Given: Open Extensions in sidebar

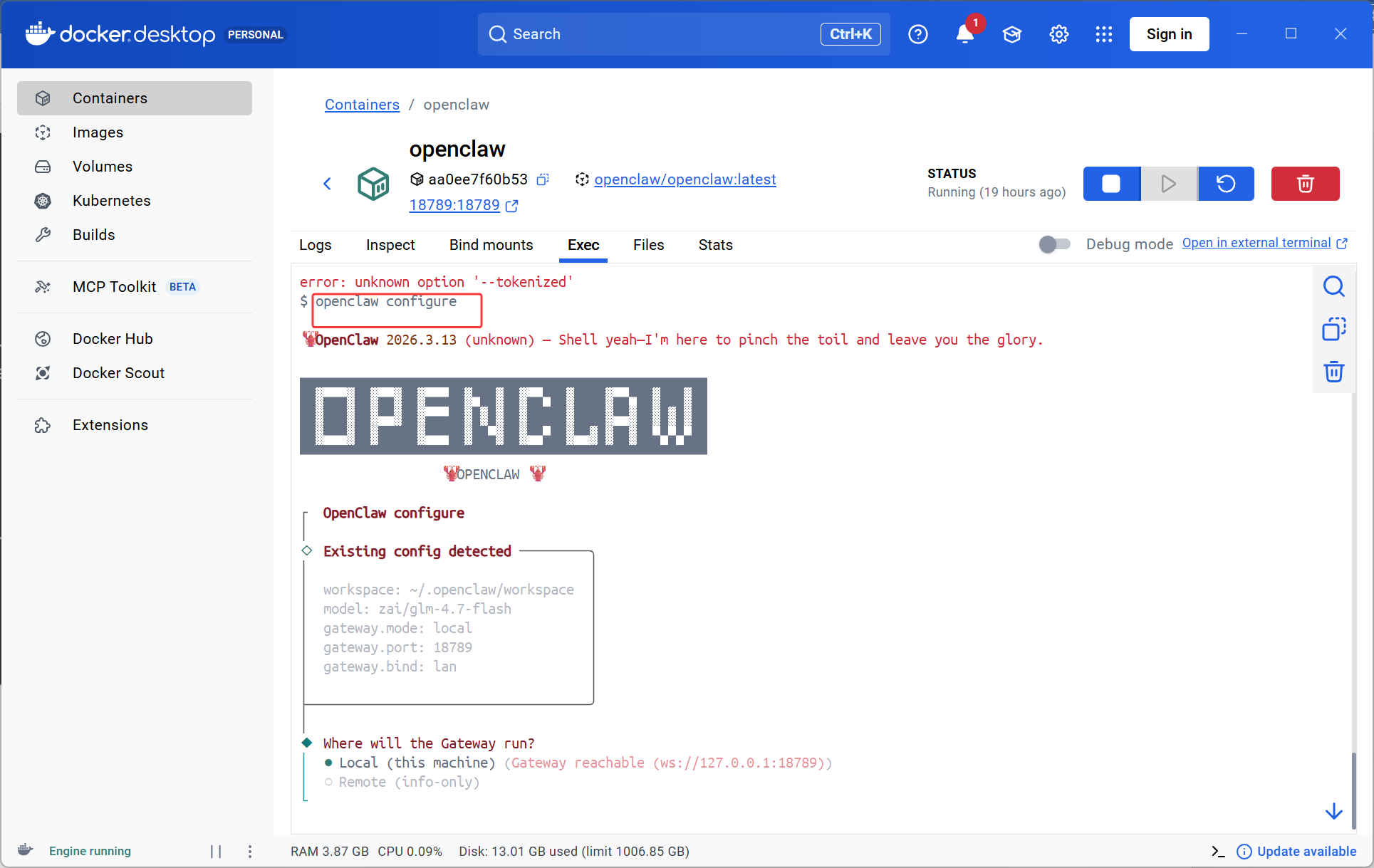Looking at the screenshot, I should [x=135, y=425].
